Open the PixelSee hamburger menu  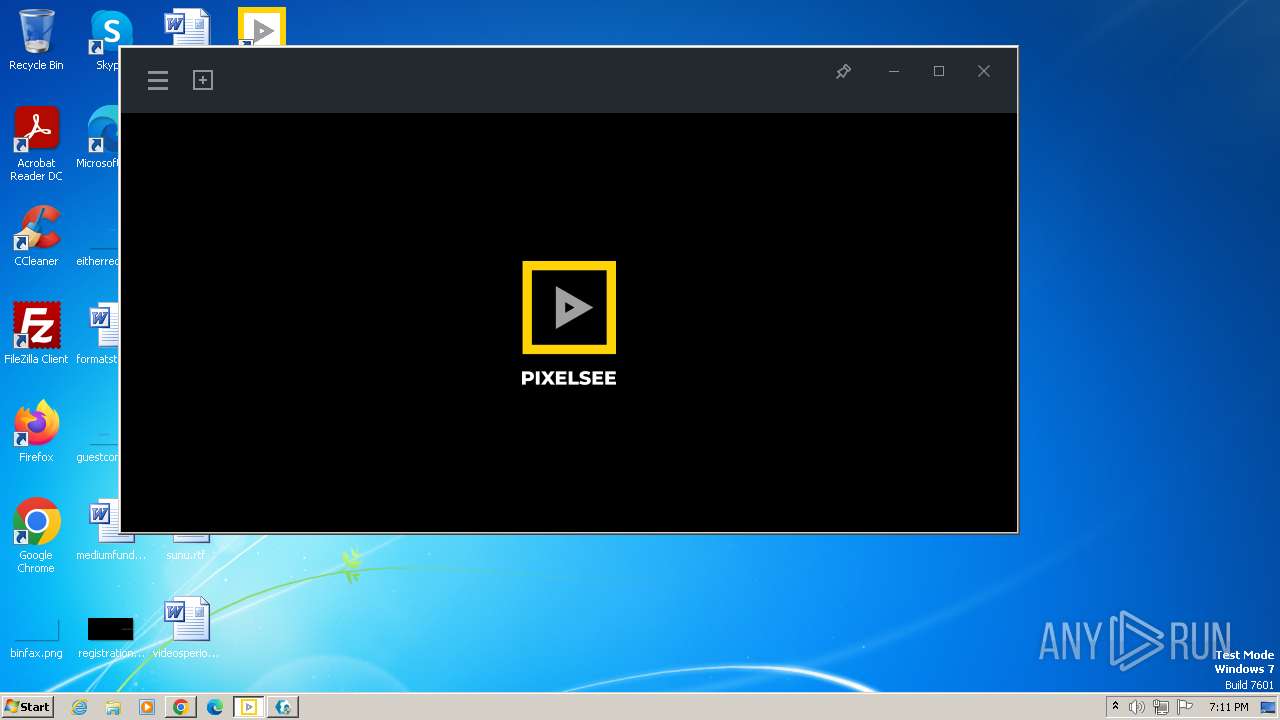pos(158,80)
